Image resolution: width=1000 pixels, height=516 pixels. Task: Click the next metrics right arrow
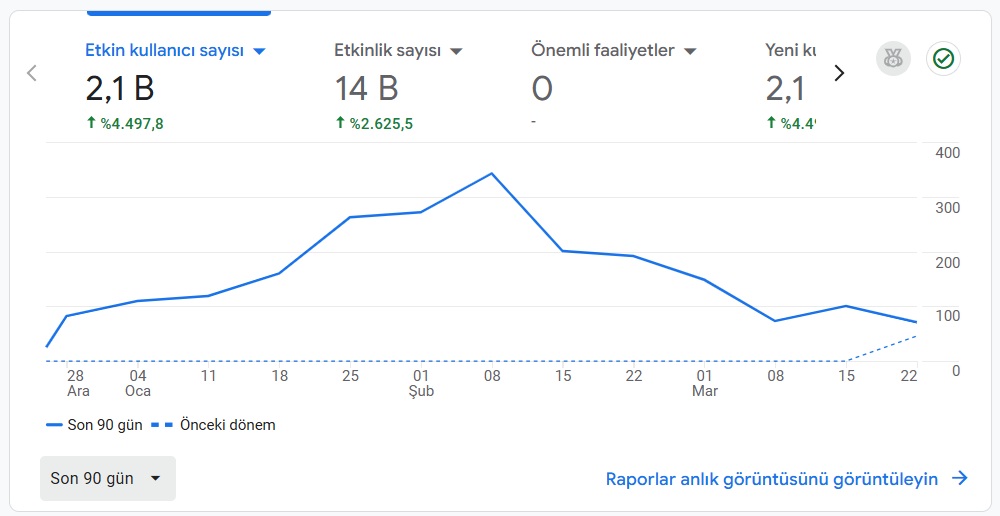[839, 73]
